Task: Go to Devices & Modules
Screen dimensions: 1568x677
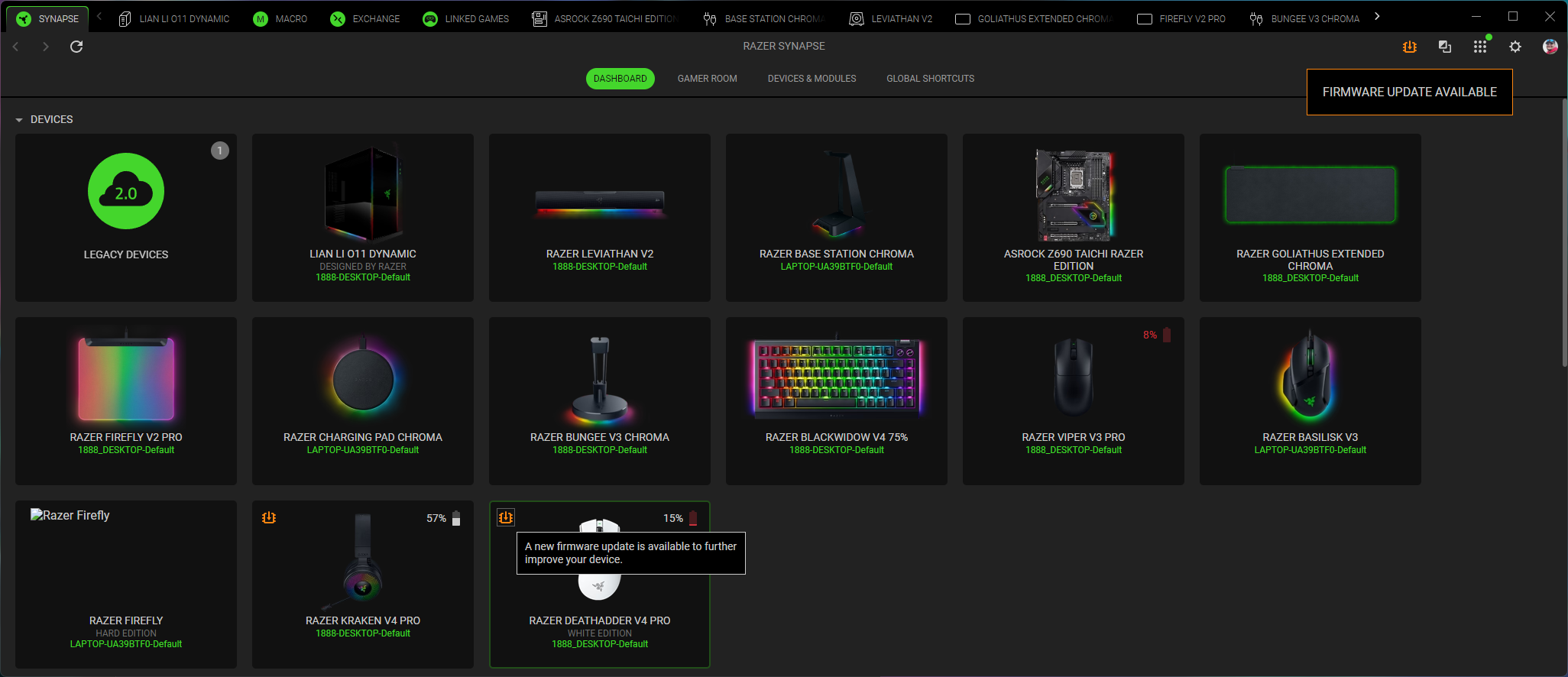Action: tap(812, 79)
